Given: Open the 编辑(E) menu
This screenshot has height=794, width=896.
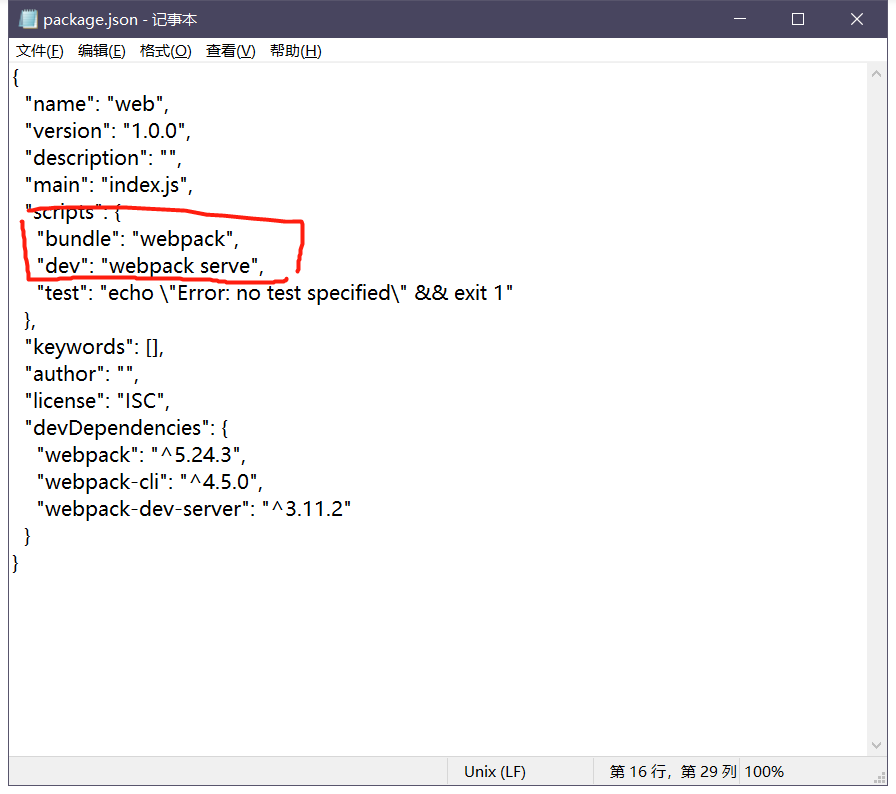Looking at the screenshot, I should click(x=102, y=51).
